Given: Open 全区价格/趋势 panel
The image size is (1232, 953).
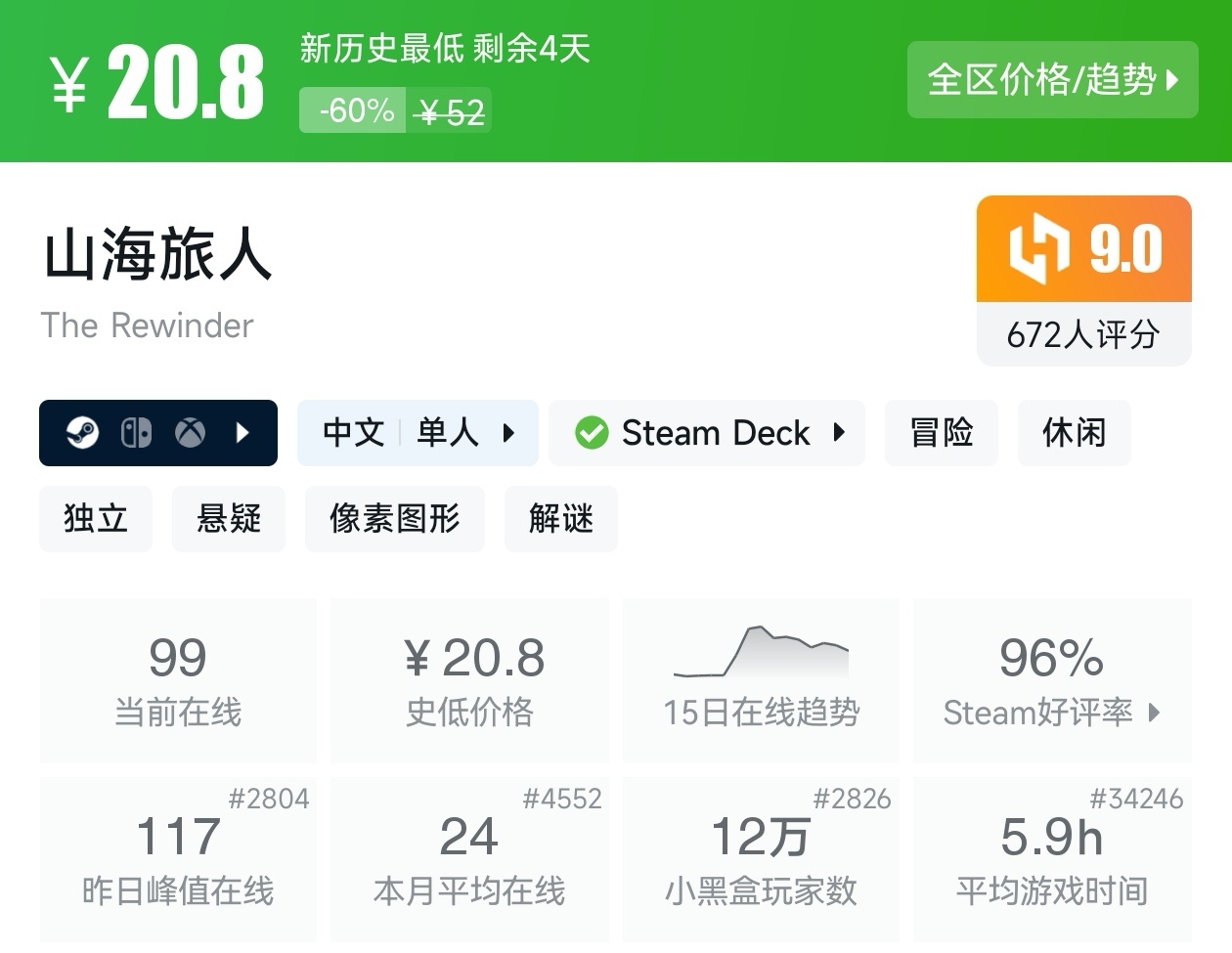Looking at the screenshot, I should (1052, 80).
